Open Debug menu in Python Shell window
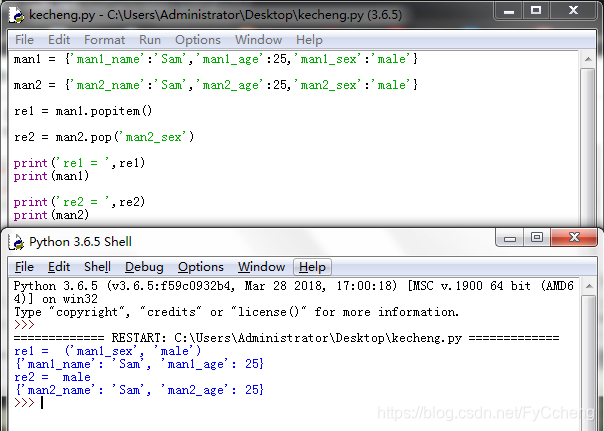Screen dimensions: 604x431 [144, 267]
